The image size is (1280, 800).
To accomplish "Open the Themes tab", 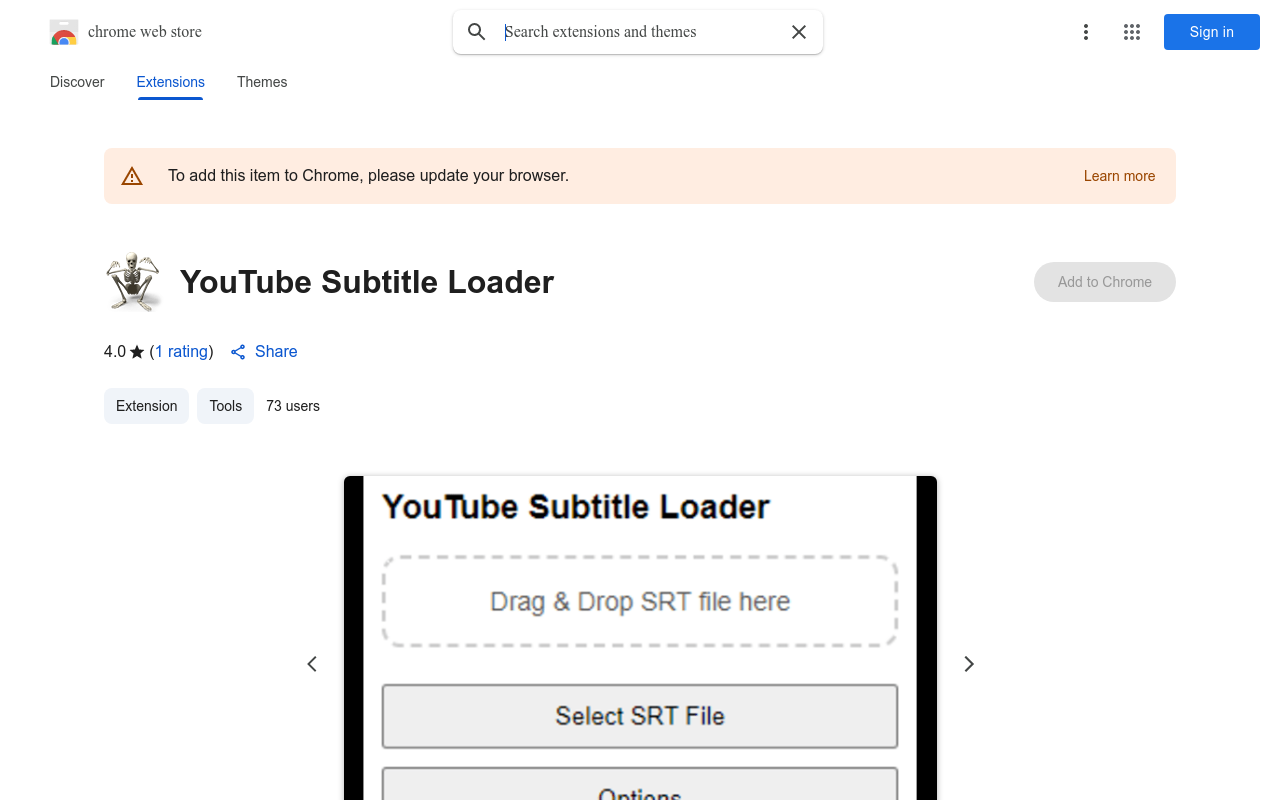I will [262, 82].
